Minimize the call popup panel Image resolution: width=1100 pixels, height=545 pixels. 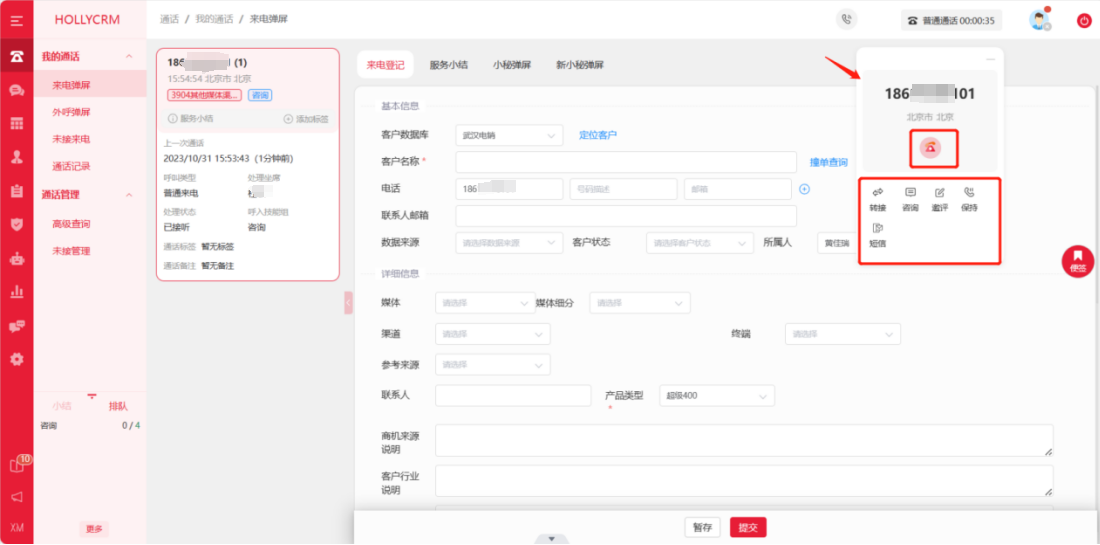[x=990, y=59]
